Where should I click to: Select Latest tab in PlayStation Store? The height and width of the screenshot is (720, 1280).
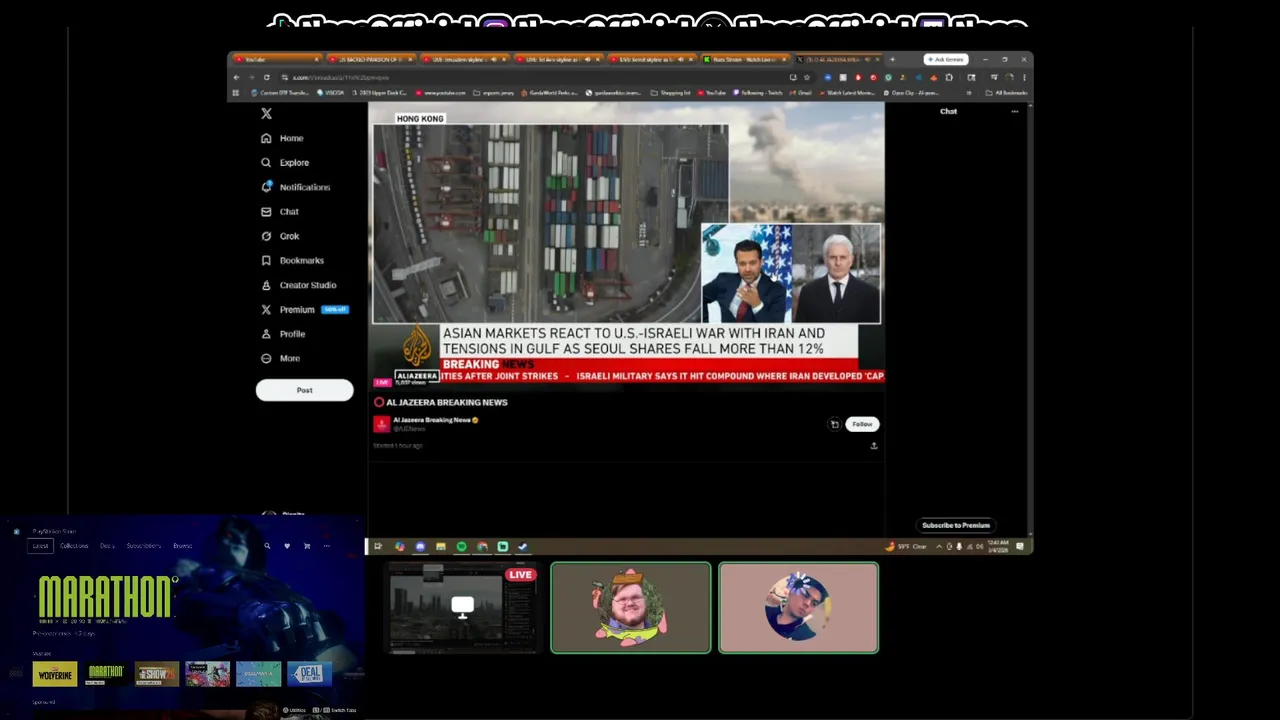pyautogui.click(x=41, y=546)
